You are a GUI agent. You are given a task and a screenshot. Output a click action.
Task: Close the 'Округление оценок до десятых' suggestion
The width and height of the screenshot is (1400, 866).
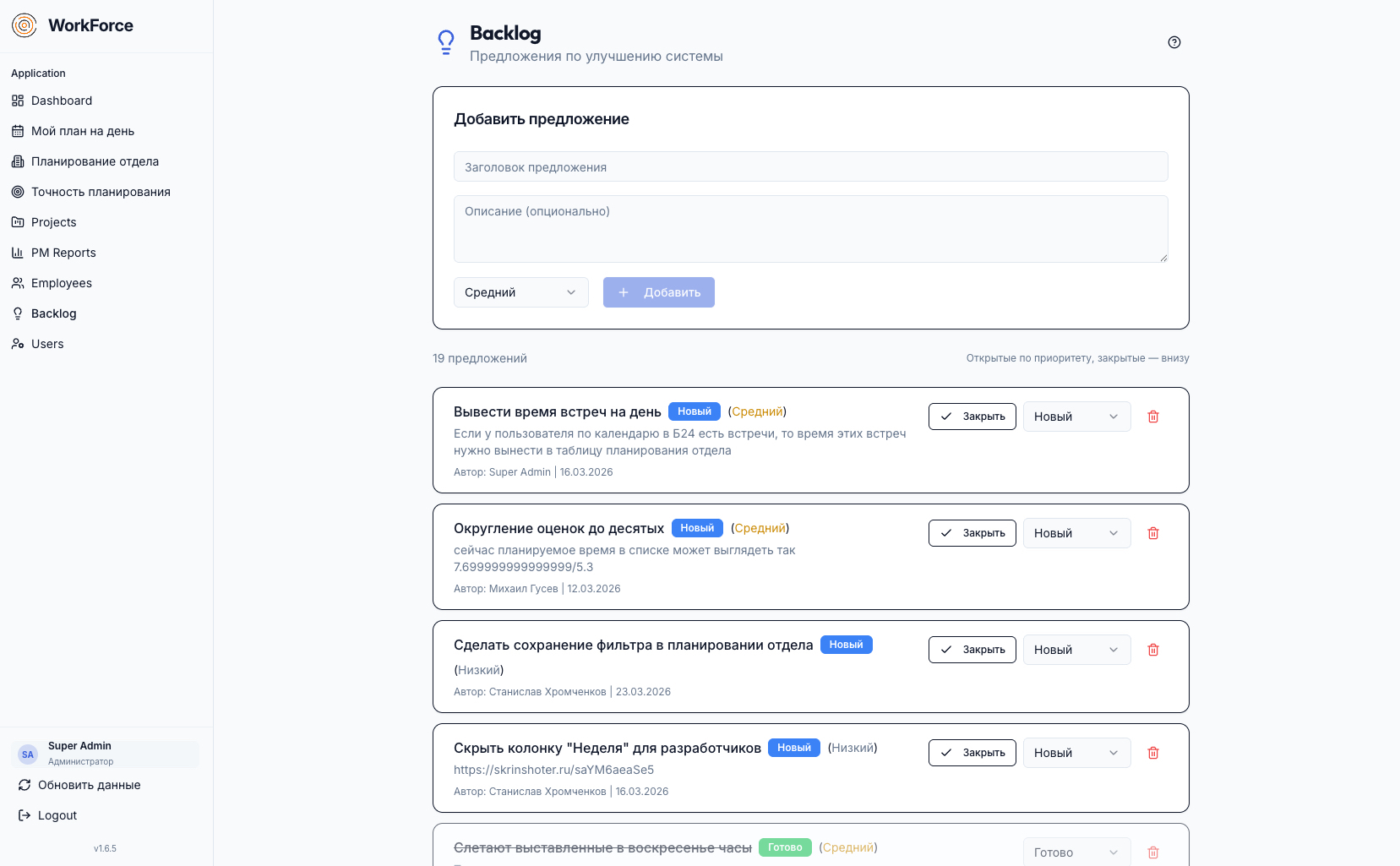tap(972, 533)
